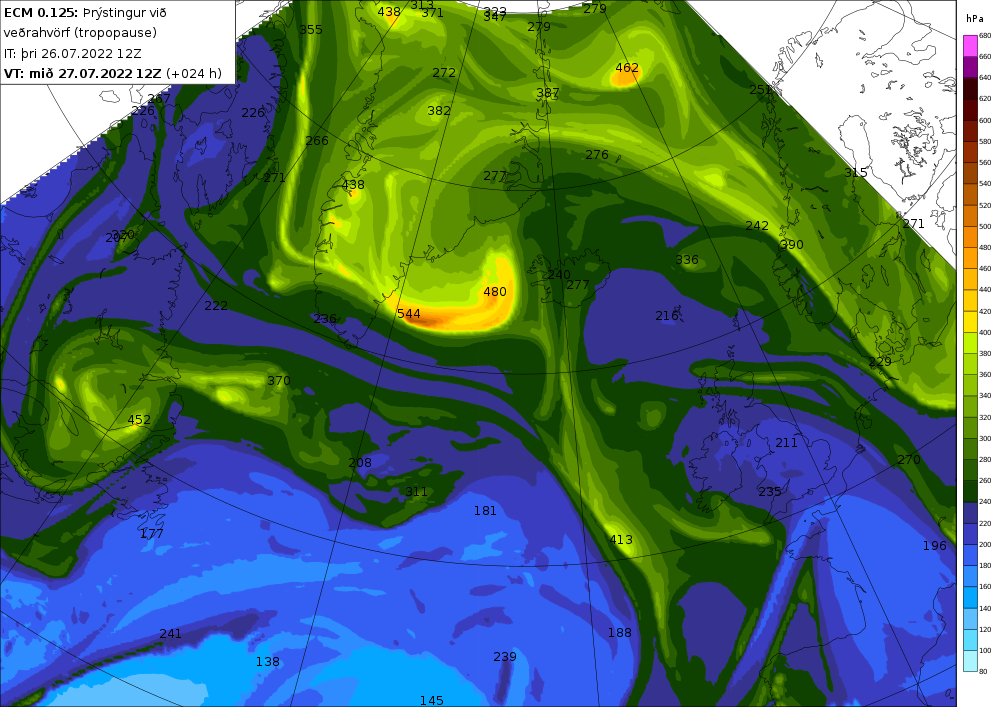Pick the dark green legend swatch above 240
The image size is (1000, 707).
tap(970, 492)
